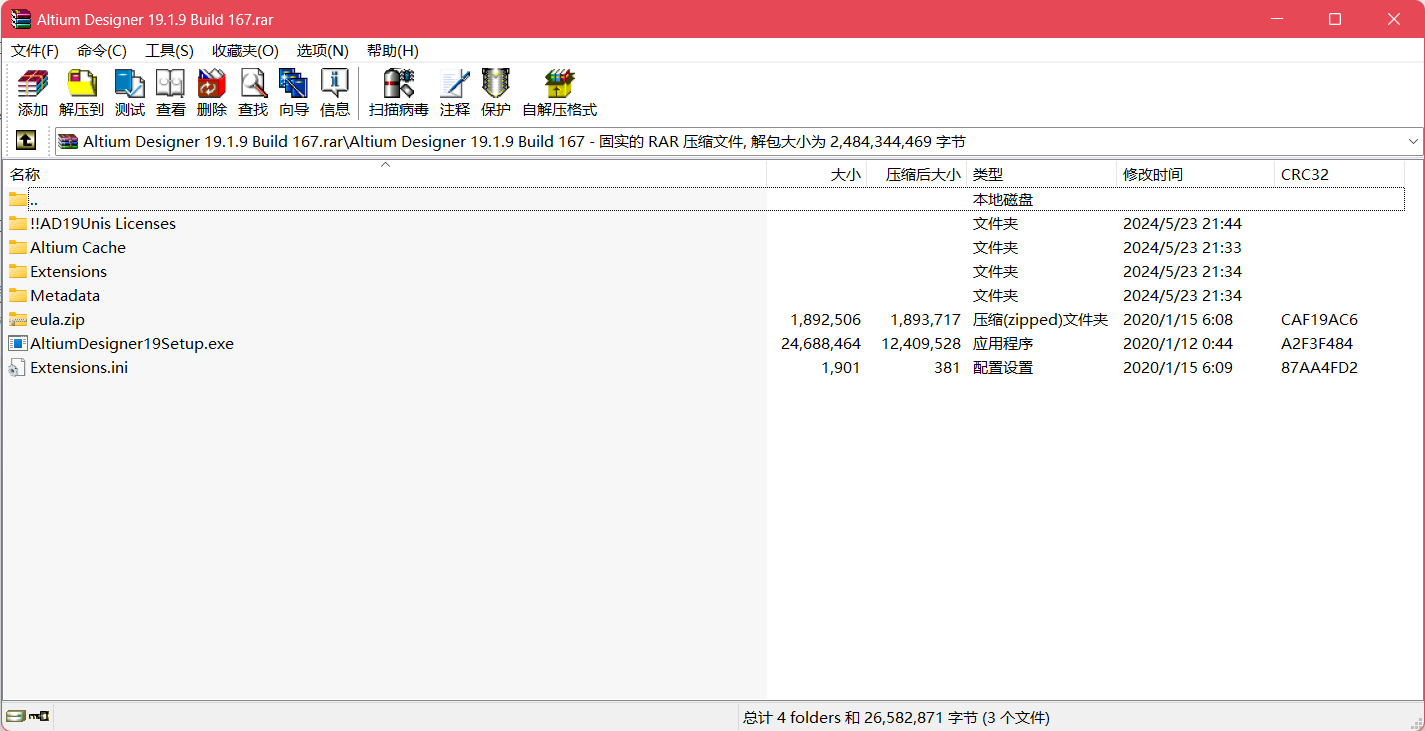Sort by 大小 column header
1425x731 pixels.
816,174
